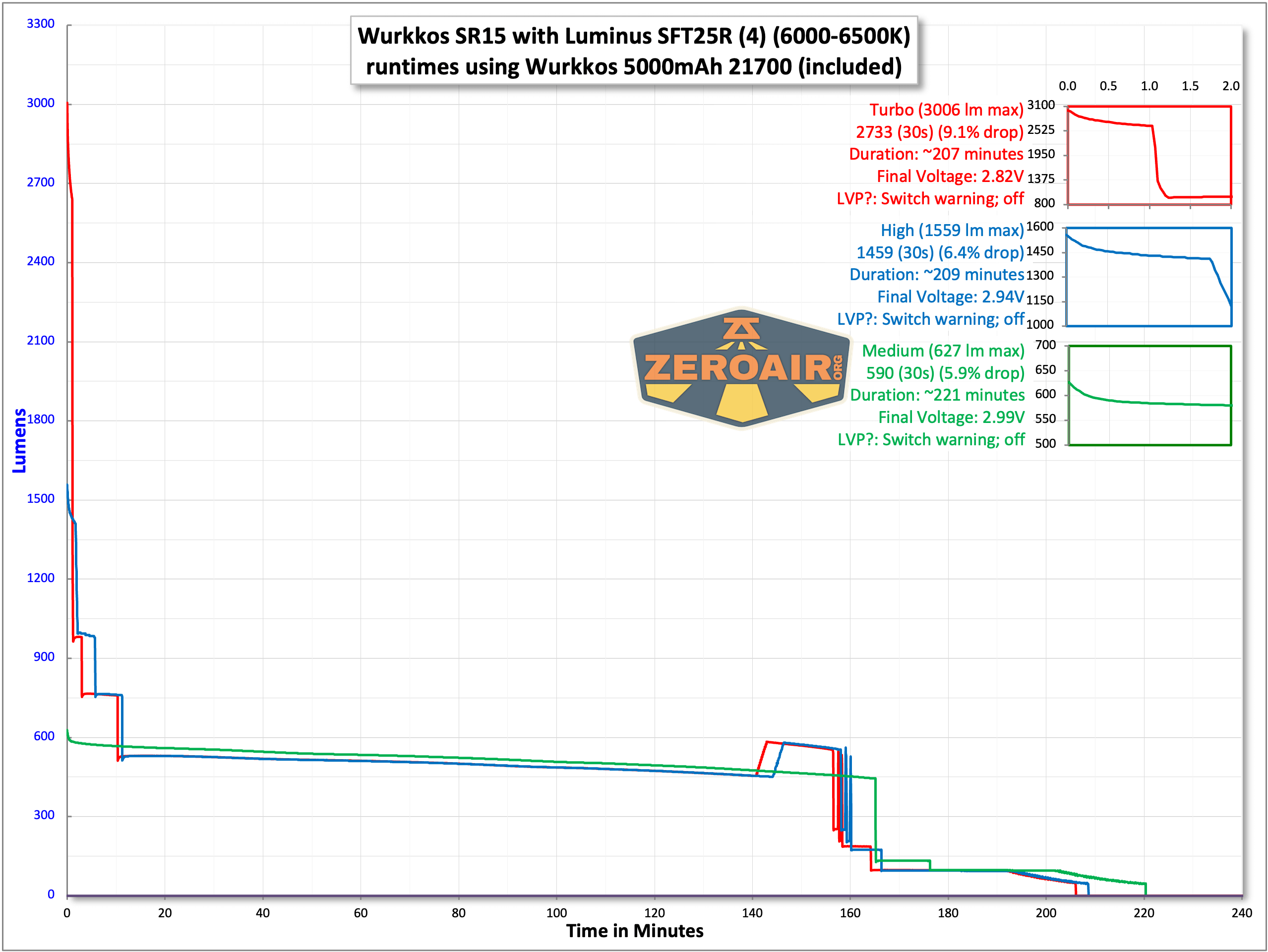
Task: Click the Medium (627 lm max) label
Action: click(x=943, y=351)
